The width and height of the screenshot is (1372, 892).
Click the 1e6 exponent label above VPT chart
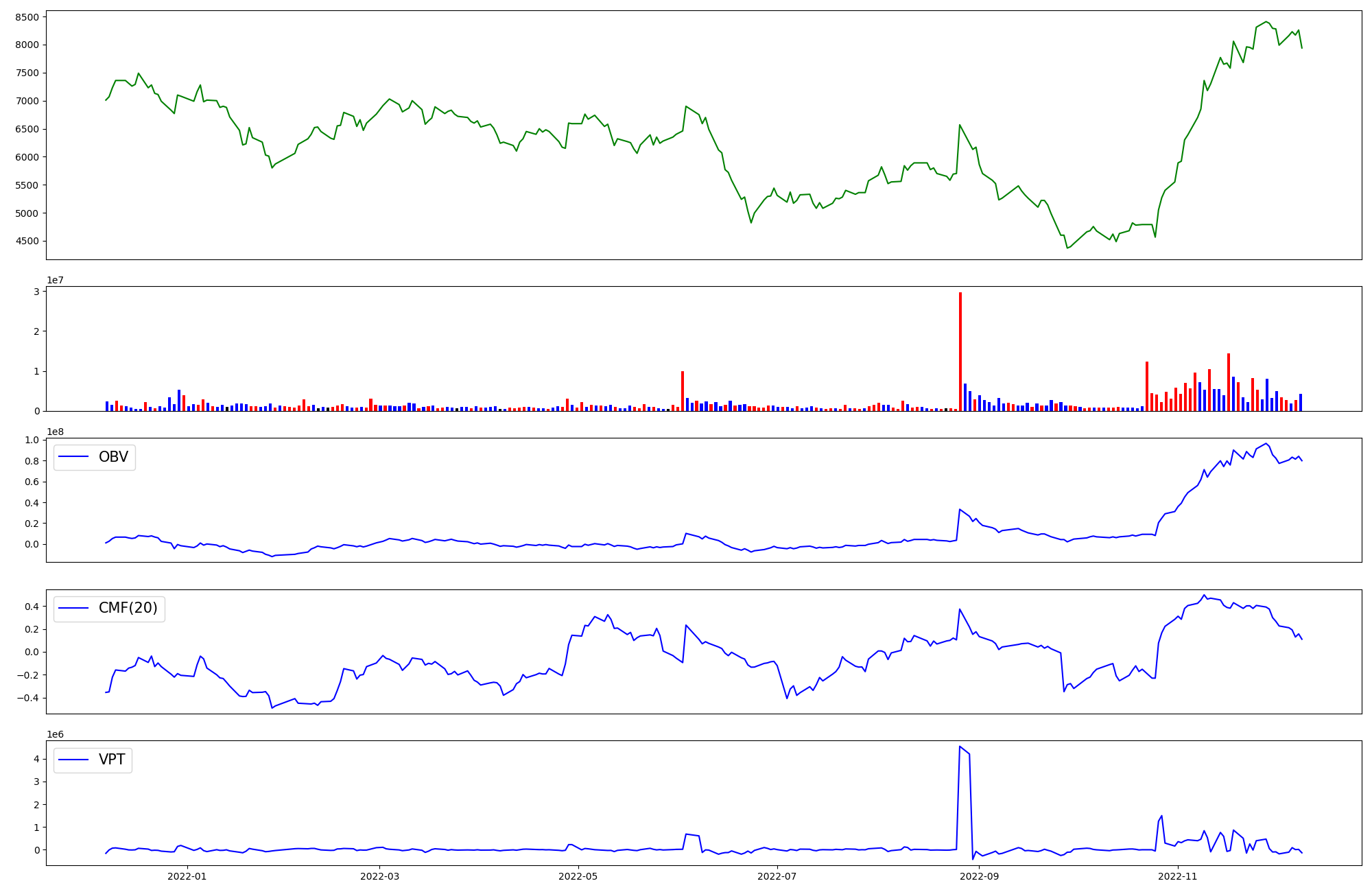[x=56, y=734]
